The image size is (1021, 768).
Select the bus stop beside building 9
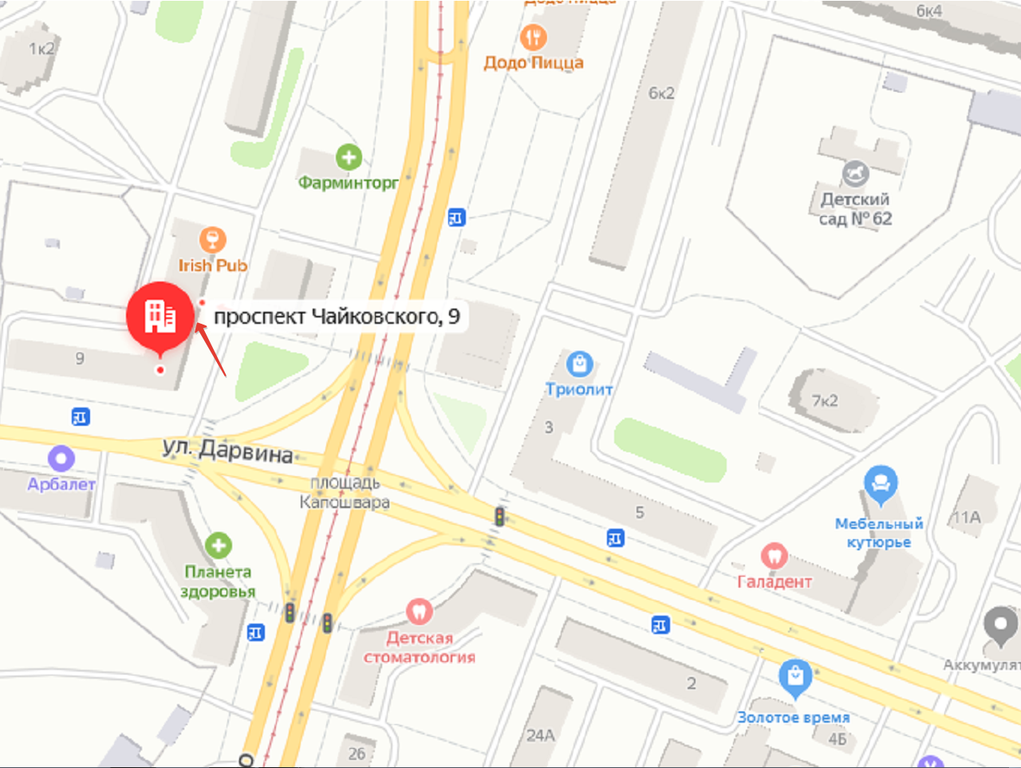(80, 416)
